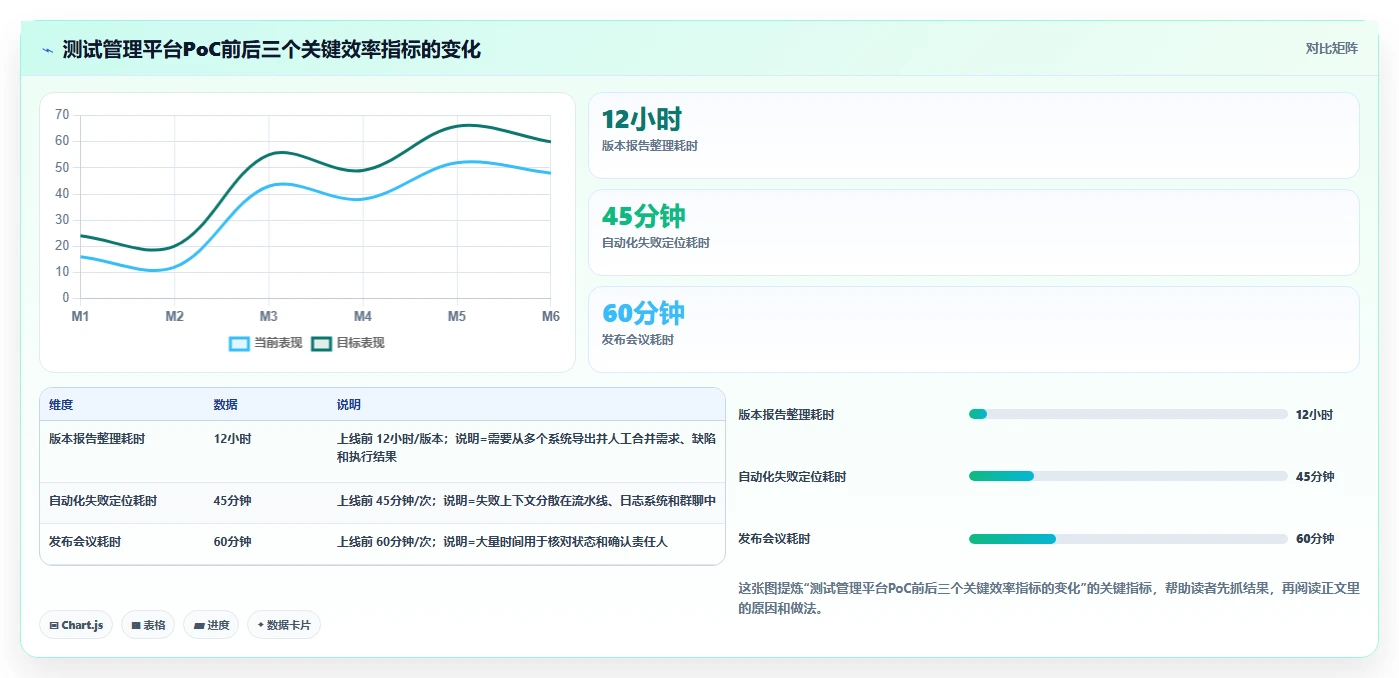Click the M1 axis label on chart
The image size is (1399, 678).
click(80, 316)
